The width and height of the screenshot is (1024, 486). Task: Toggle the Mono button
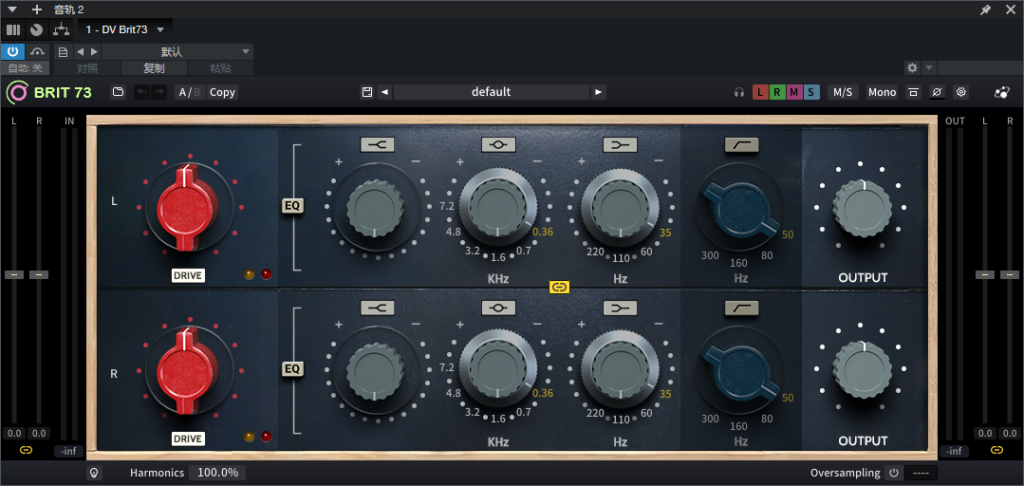click(882, 92)
